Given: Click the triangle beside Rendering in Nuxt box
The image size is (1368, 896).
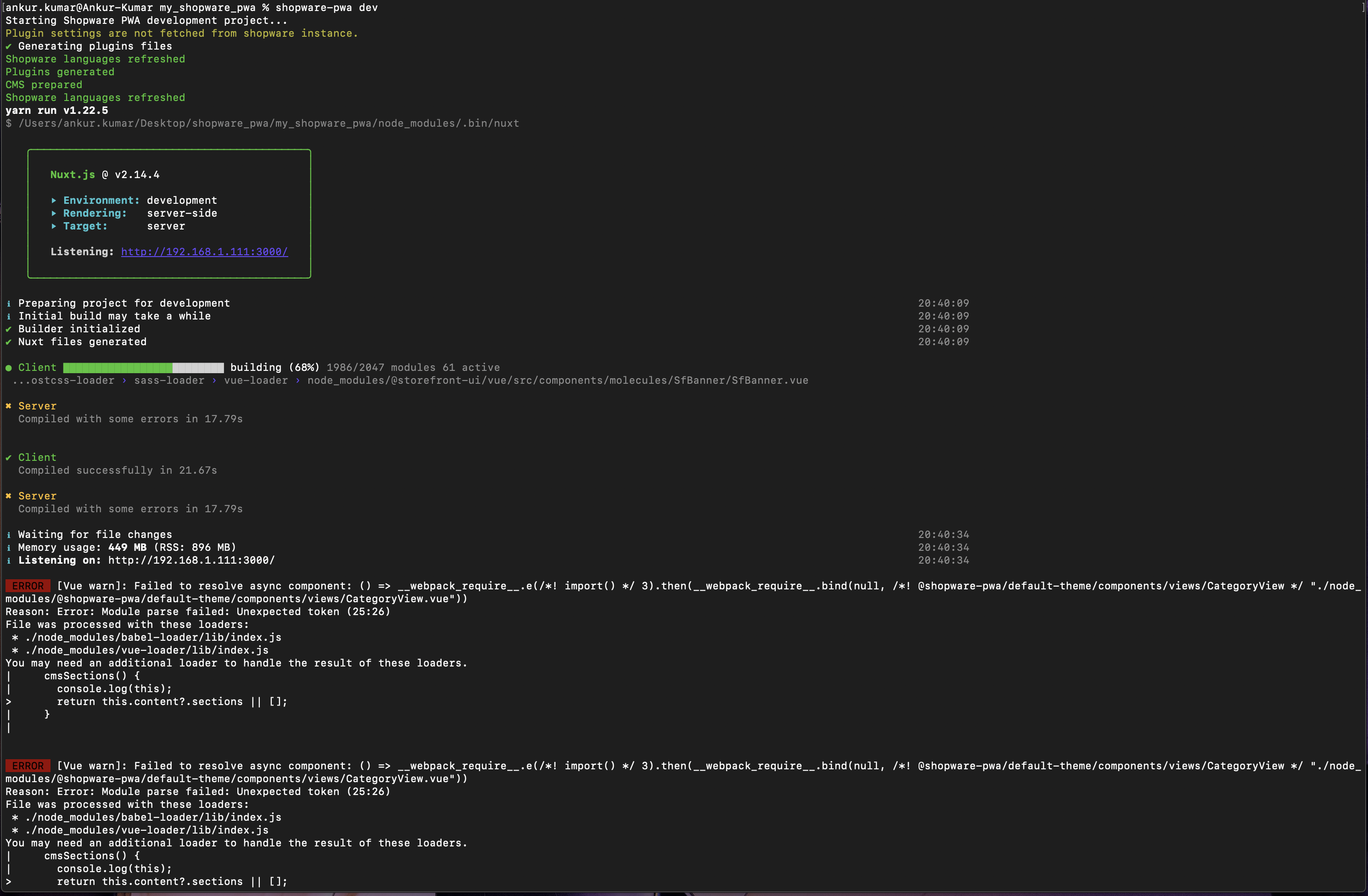Looking at the screenshot, I should pyautogui.click(x=53, y=213).
